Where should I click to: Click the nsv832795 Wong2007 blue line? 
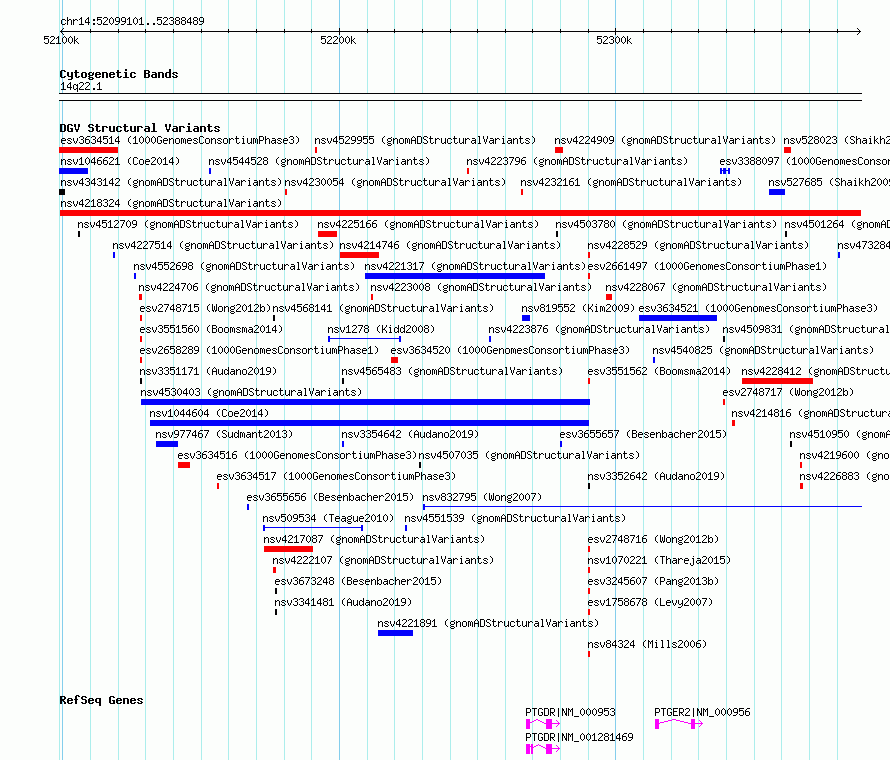tap(643, 506)
